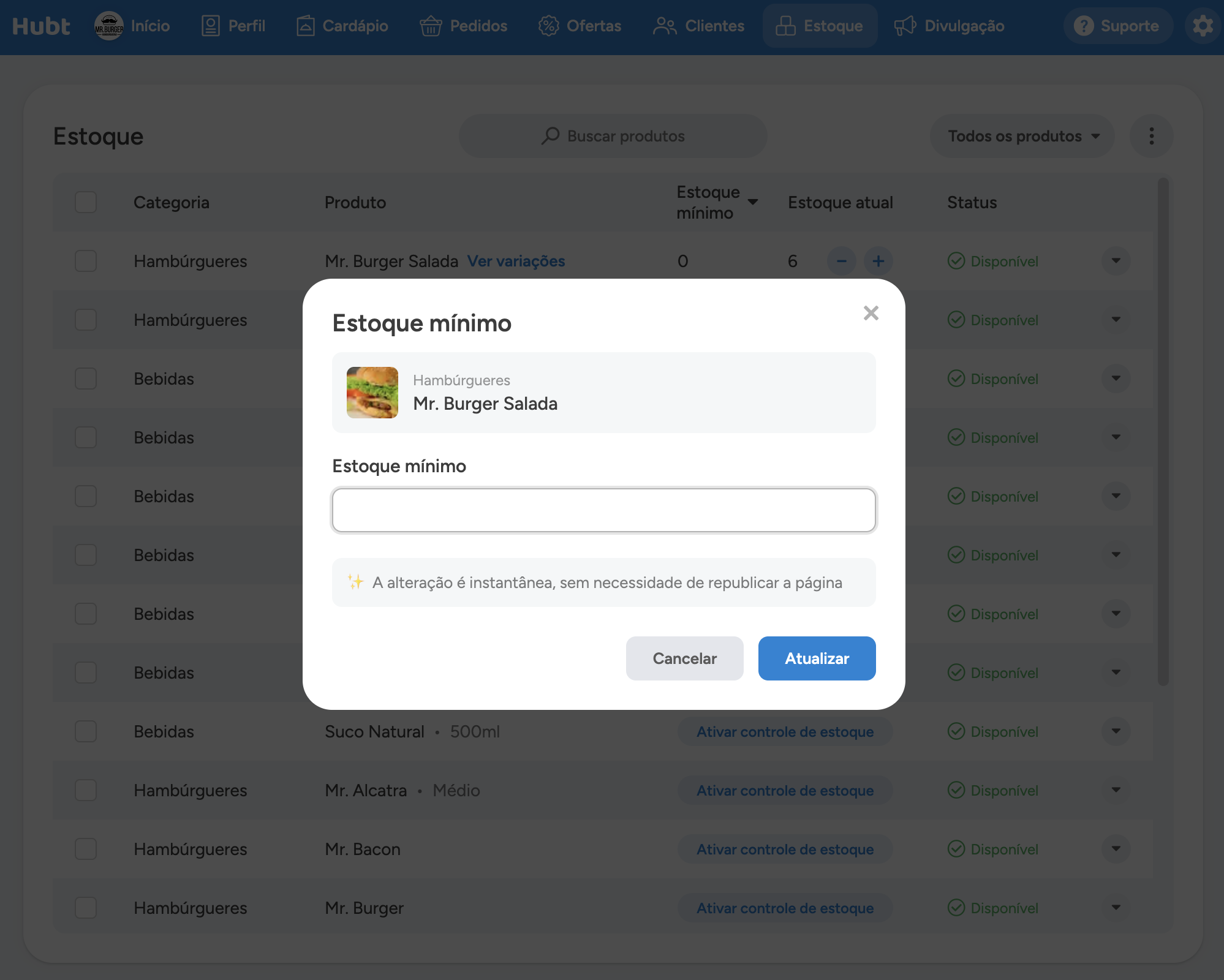The image size is (1224, 980).
Task: Click the Suporte help button
Action: [1118, 26]
